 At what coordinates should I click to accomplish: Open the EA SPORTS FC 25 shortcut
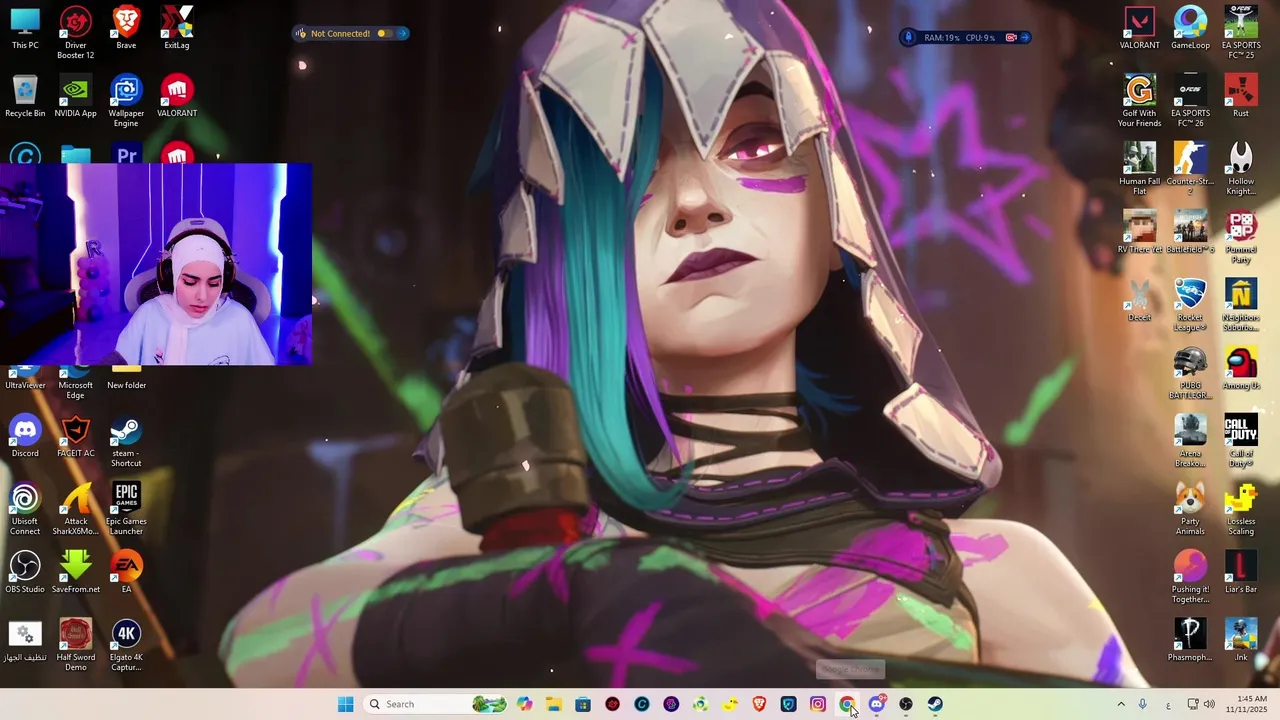point(1241,32)
